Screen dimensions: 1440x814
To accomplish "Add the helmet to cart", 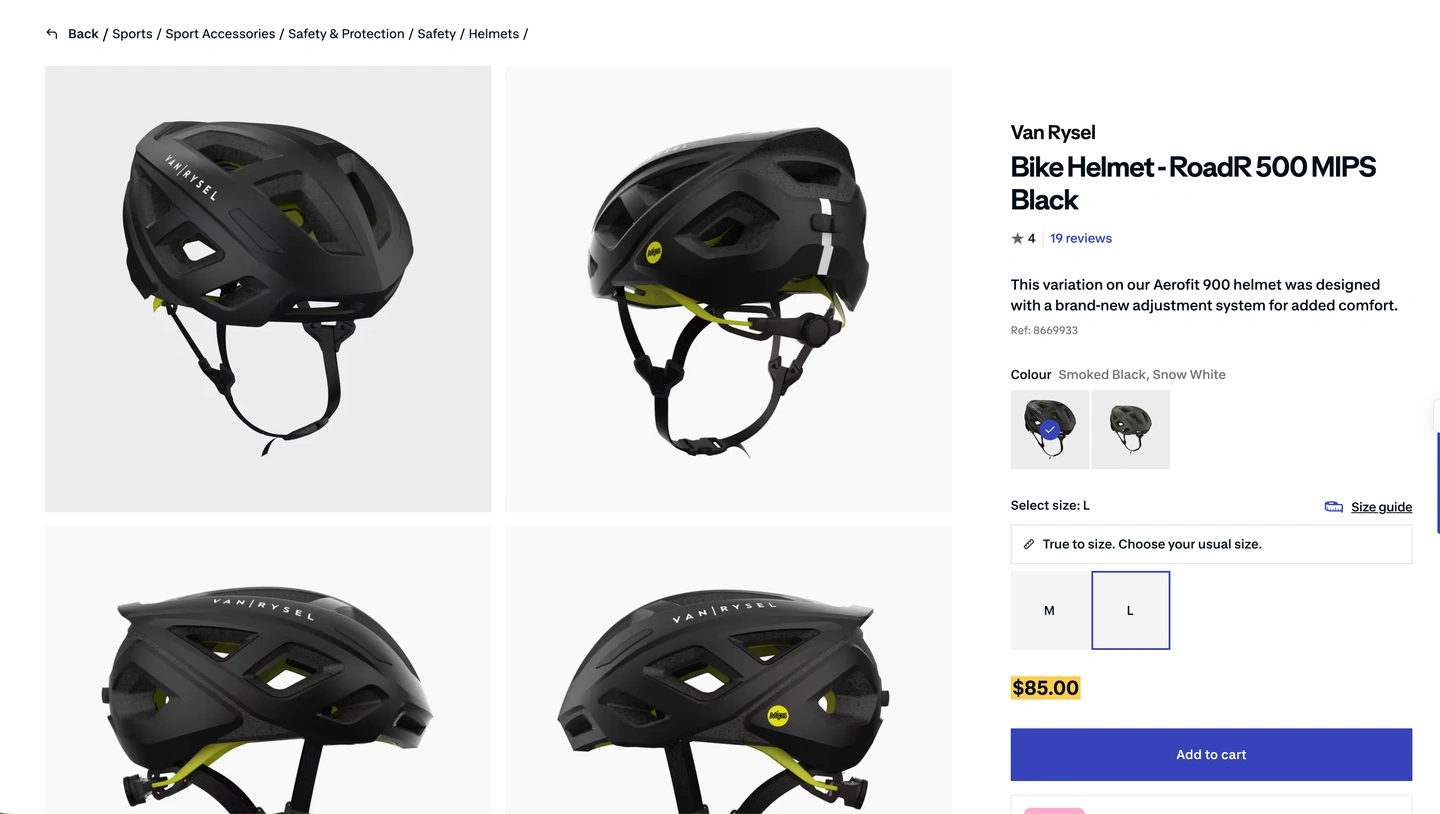I will click(x=1211, y=754).
